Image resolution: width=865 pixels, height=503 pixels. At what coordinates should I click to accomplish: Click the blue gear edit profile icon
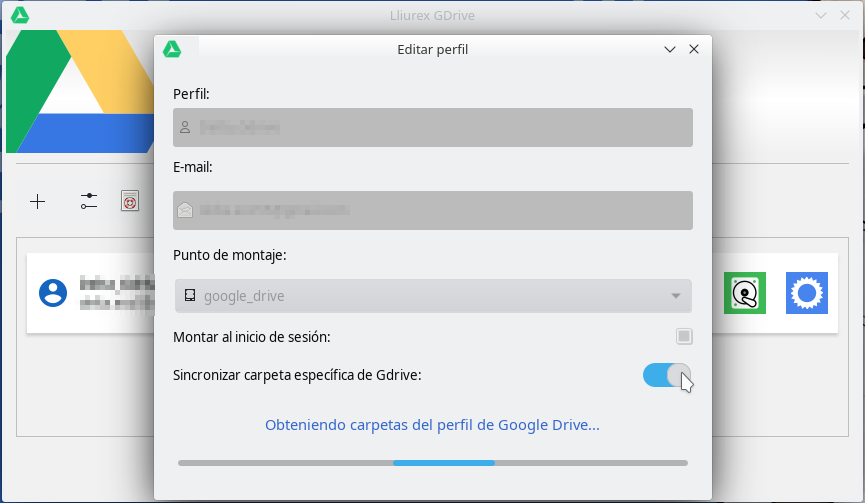click(806, 293)
